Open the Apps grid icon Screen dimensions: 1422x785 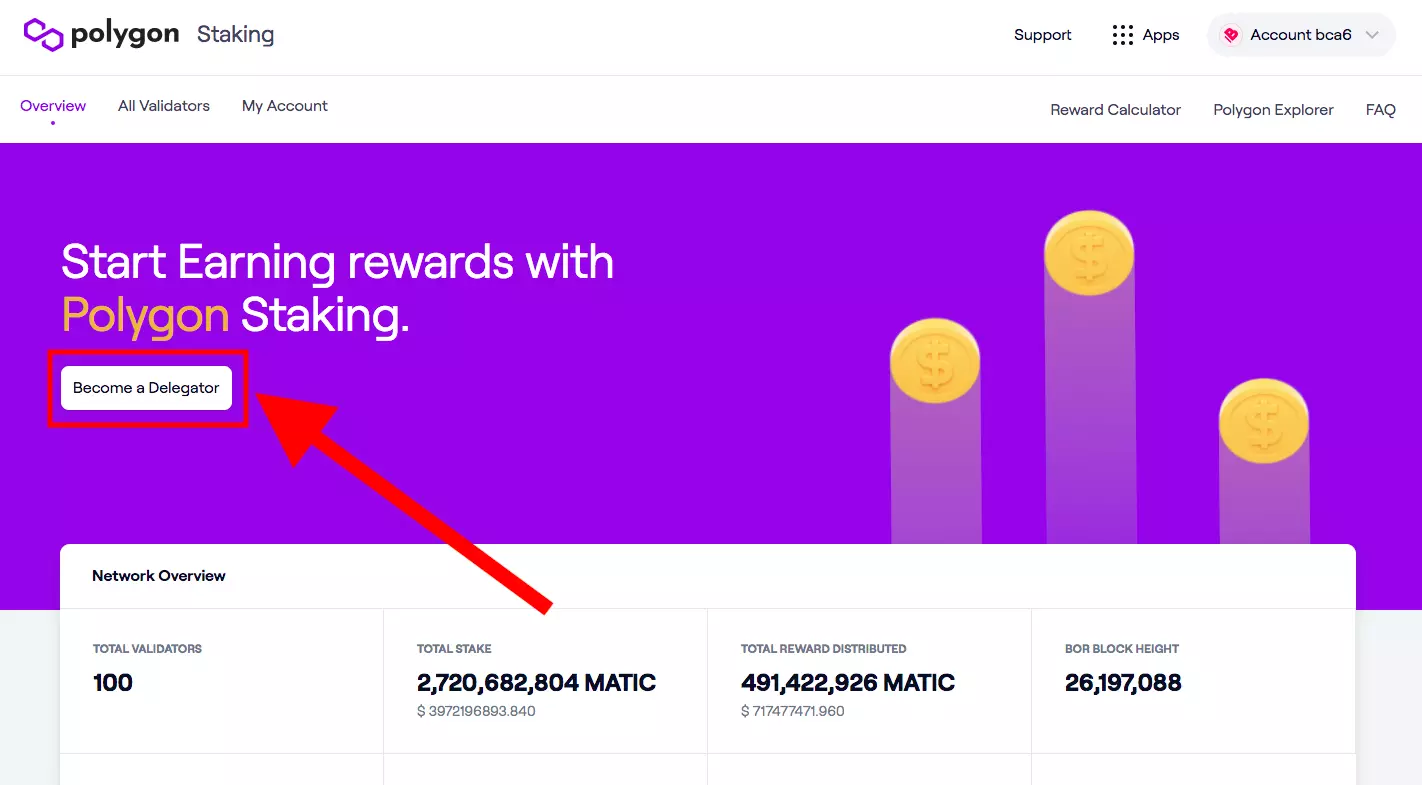click(1122, 34)
